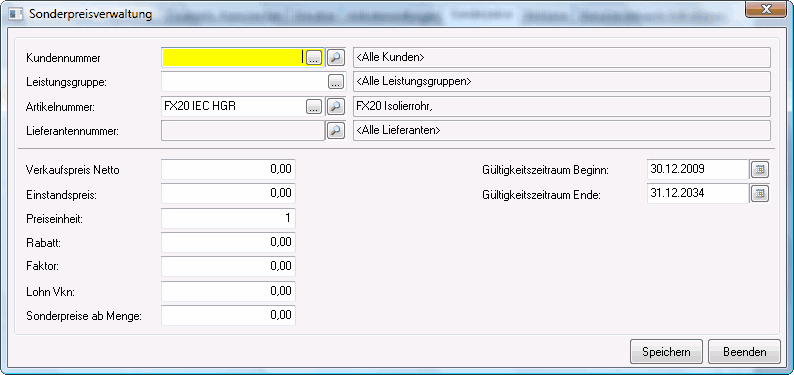This screenshot has height=375, width=794.
Task: Click the Leistungsgruppe: label
Action: (66, 82)
